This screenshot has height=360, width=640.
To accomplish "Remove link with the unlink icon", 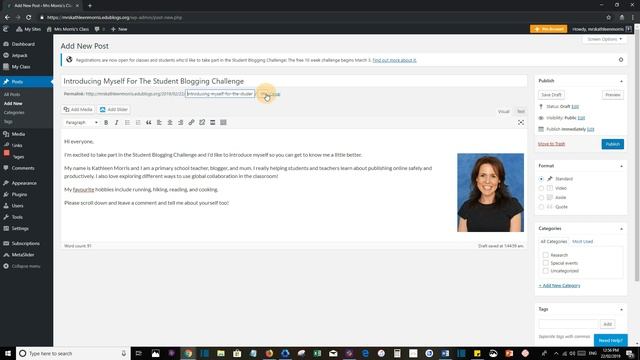I will 202,122.
